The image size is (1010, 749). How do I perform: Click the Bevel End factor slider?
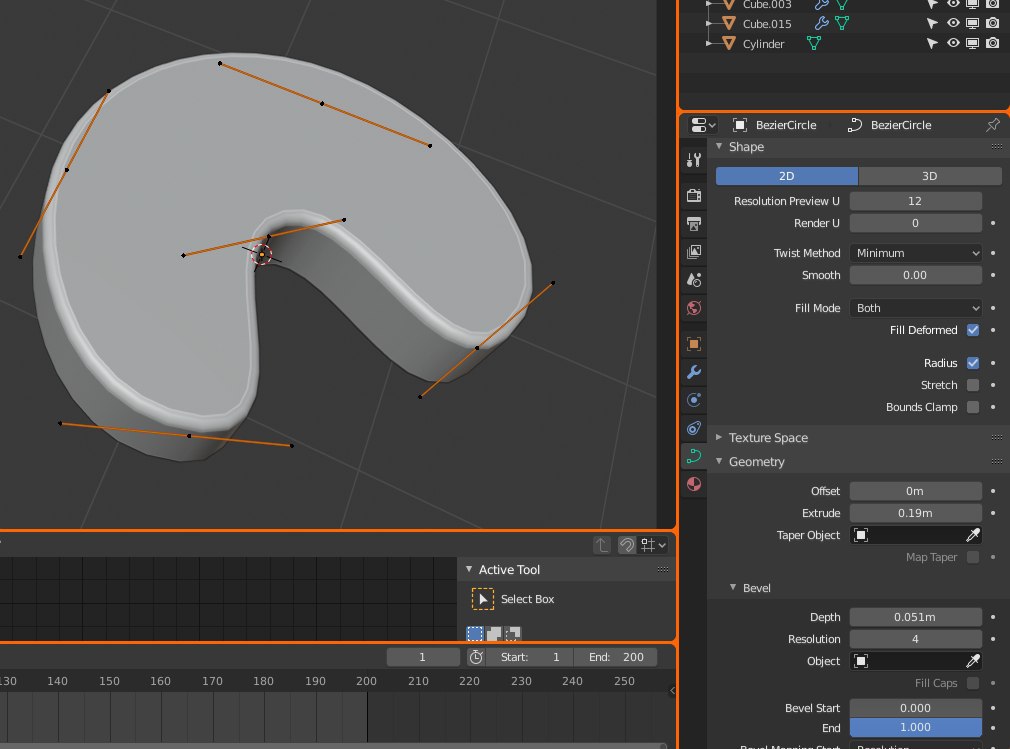pyautogui.click(x=915, y=727)
